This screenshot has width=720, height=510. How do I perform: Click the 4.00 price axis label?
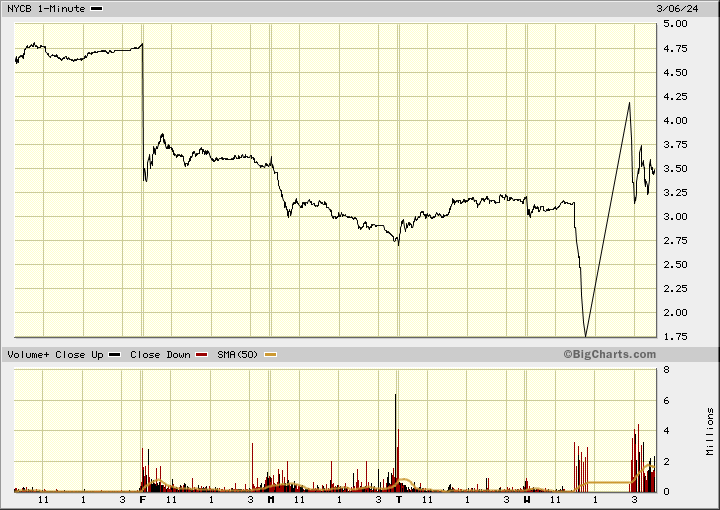click(675, 121)
